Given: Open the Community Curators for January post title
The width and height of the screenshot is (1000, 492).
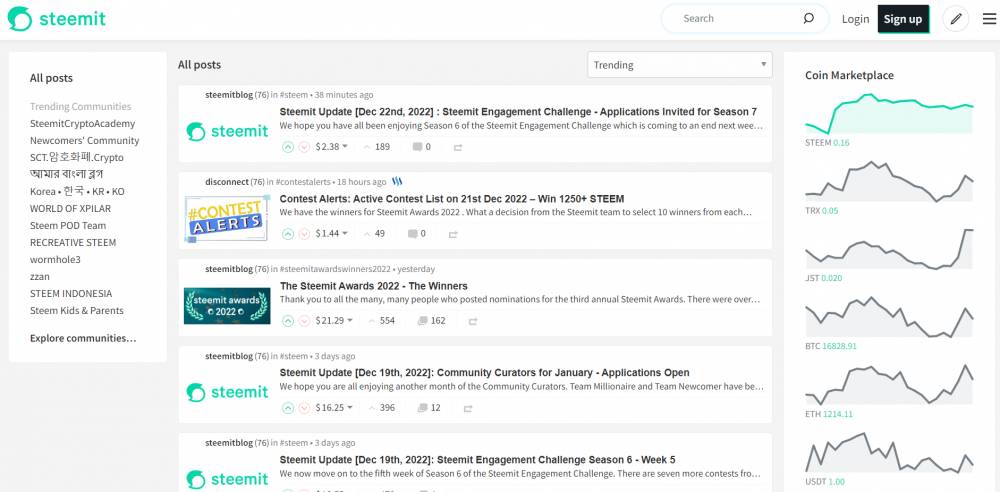Looking at the screenshot, I should pyautogui.click(x=485, y=373).
